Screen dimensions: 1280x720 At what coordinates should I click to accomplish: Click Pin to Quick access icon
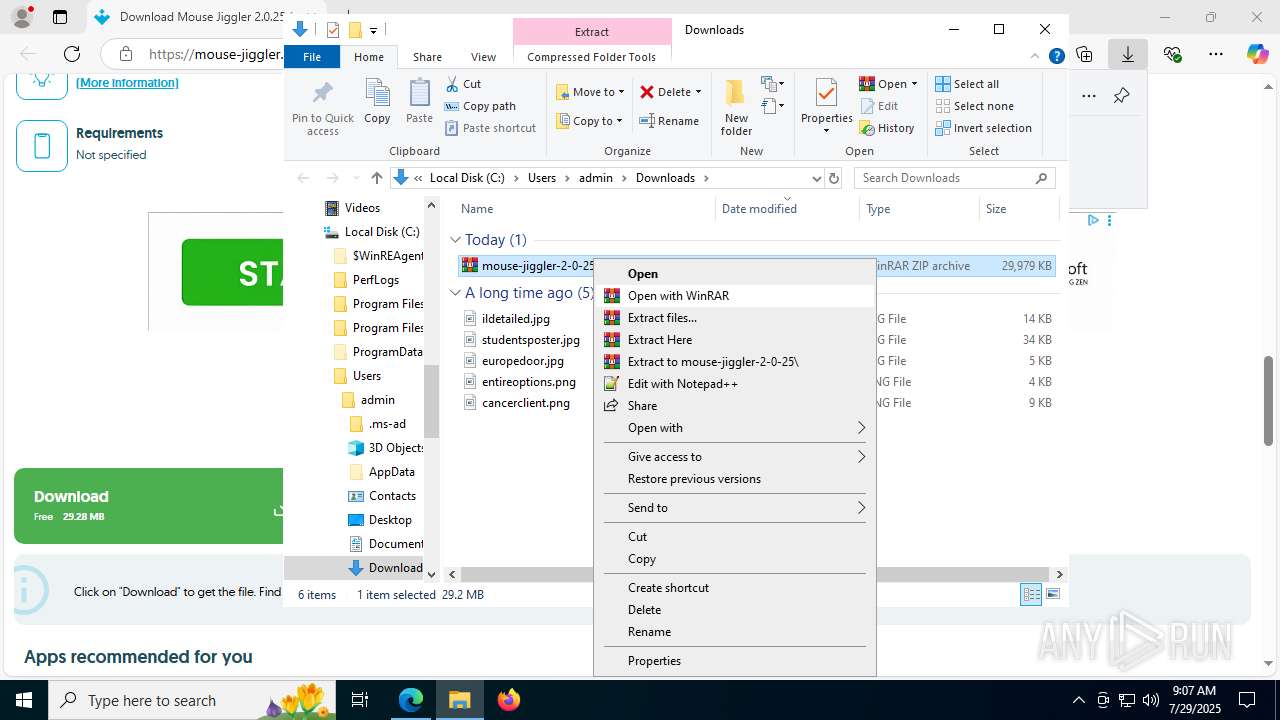(322, 108)
